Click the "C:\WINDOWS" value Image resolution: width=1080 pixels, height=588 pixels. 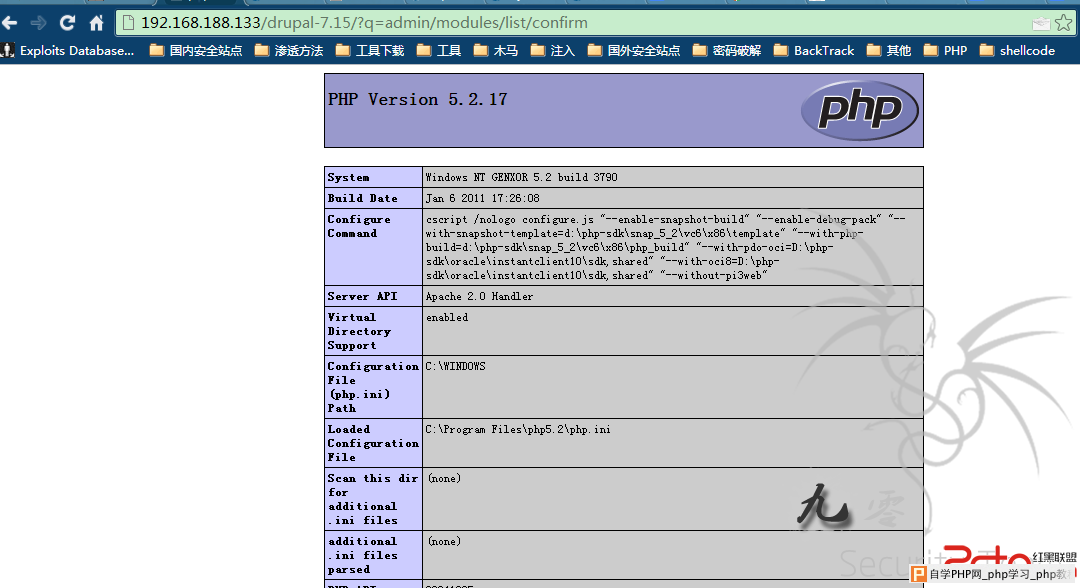pyautogui.click(x=455, y=366)
